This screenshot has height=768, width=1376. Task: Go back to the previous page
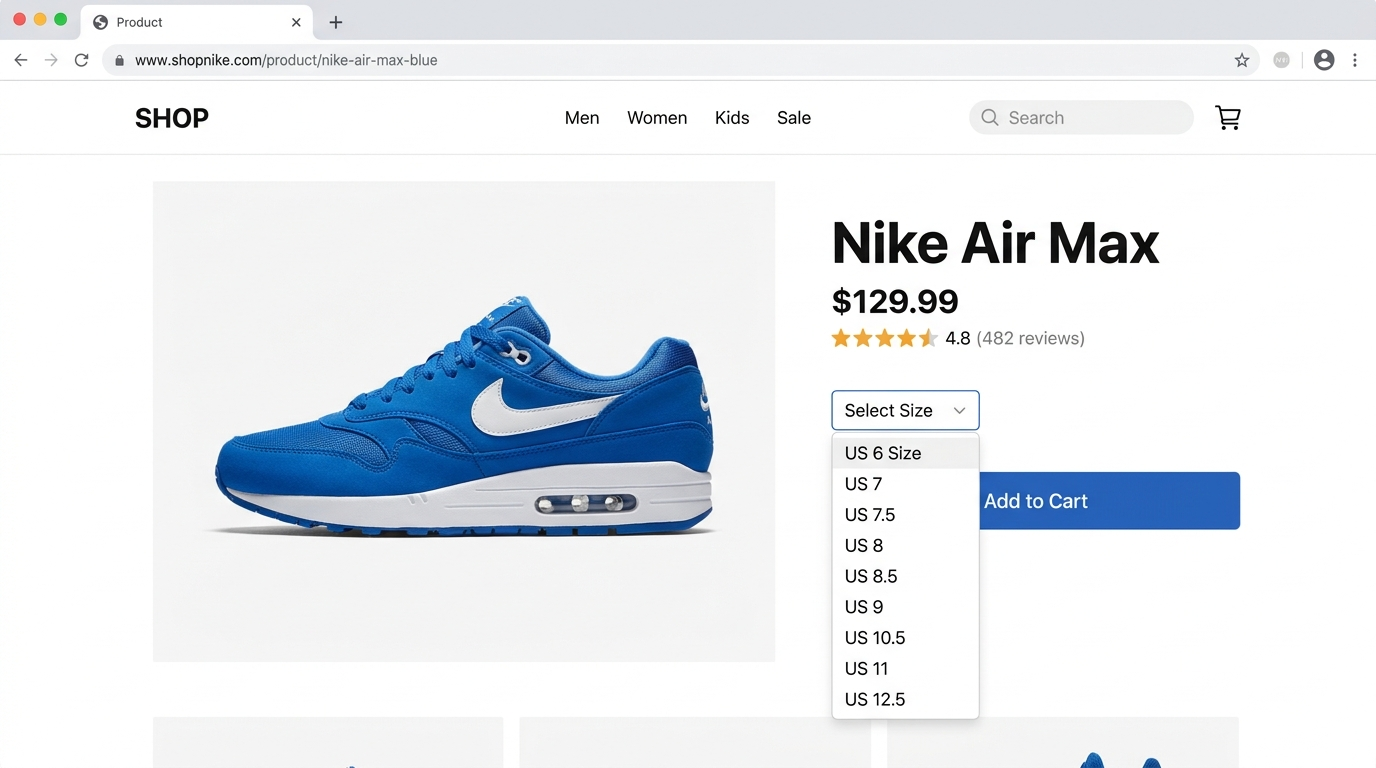21,60
